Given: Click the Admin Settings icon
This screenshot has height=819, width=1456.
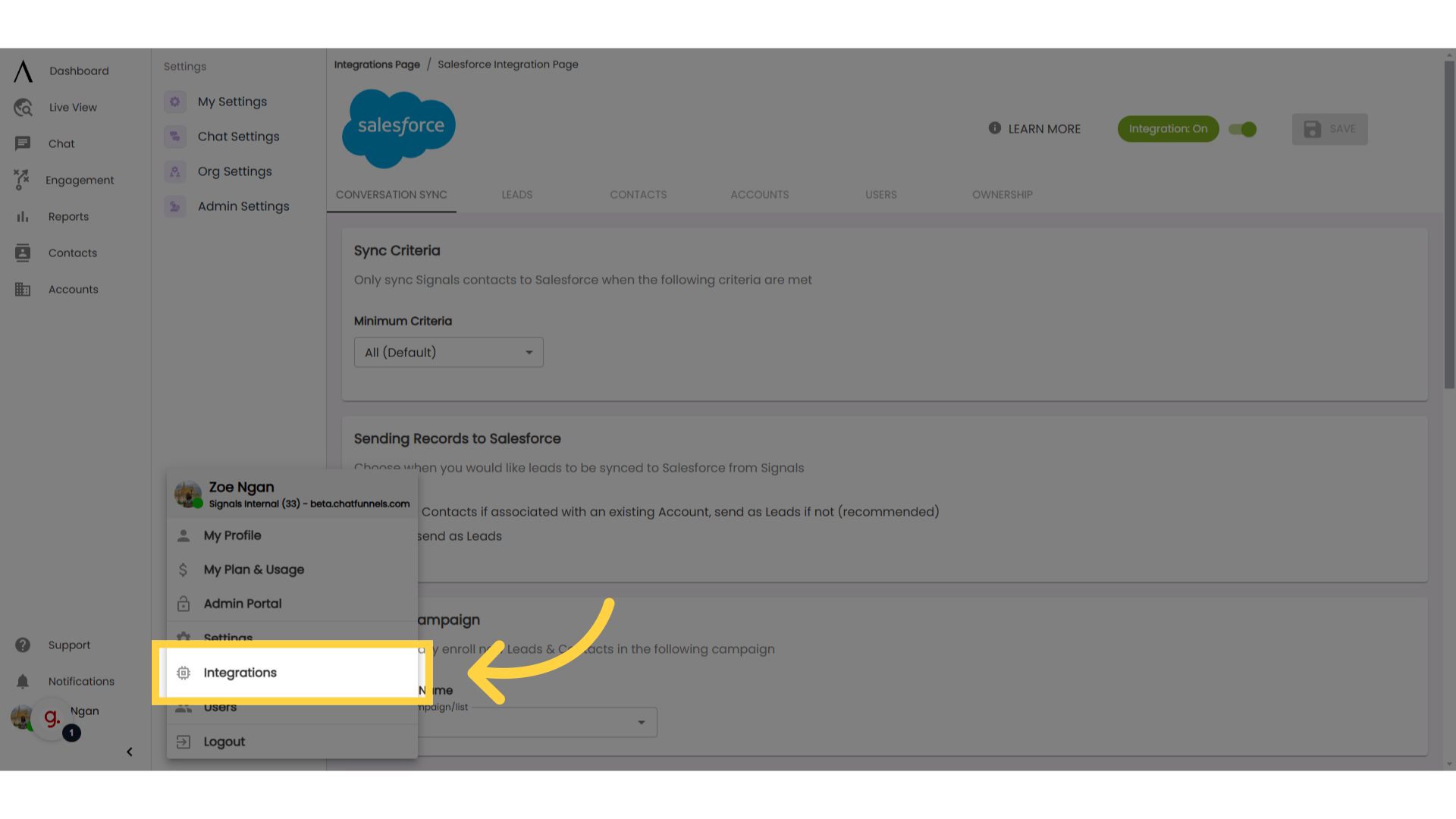Looking at the screenshot, I should (x=175, y=206).
